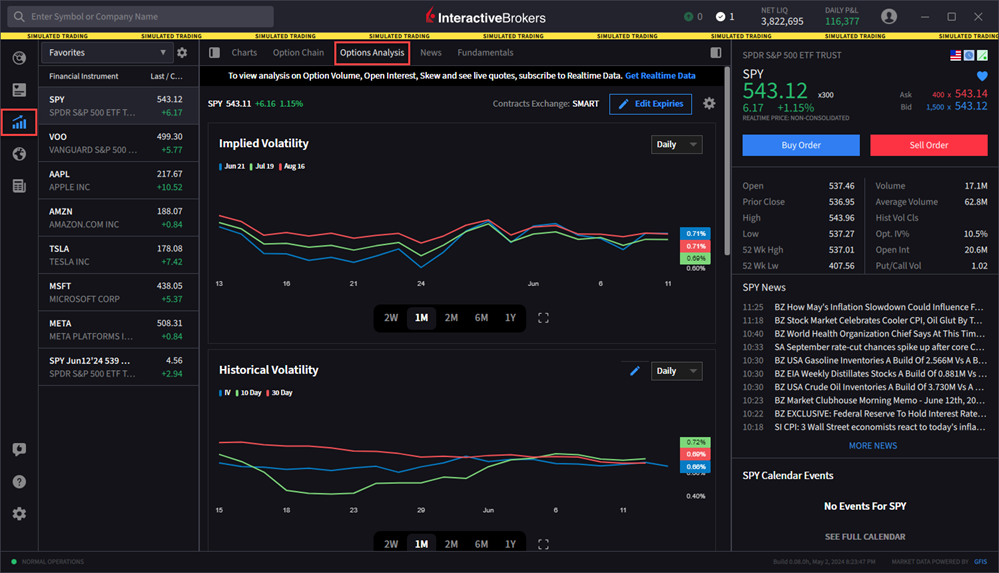
Task: Click the US flag icon next to SPY
Action: (x=956, y=55)
